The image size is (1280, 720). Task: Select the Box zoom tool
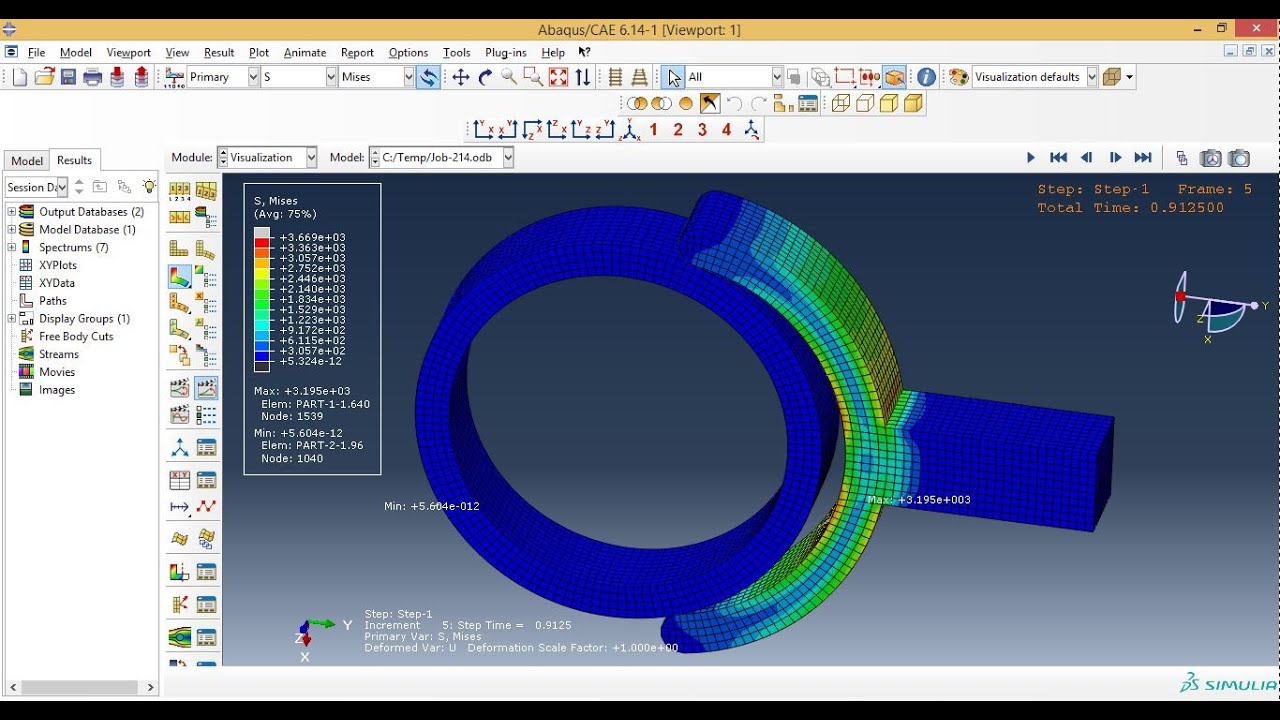click(x=533, y=77)
